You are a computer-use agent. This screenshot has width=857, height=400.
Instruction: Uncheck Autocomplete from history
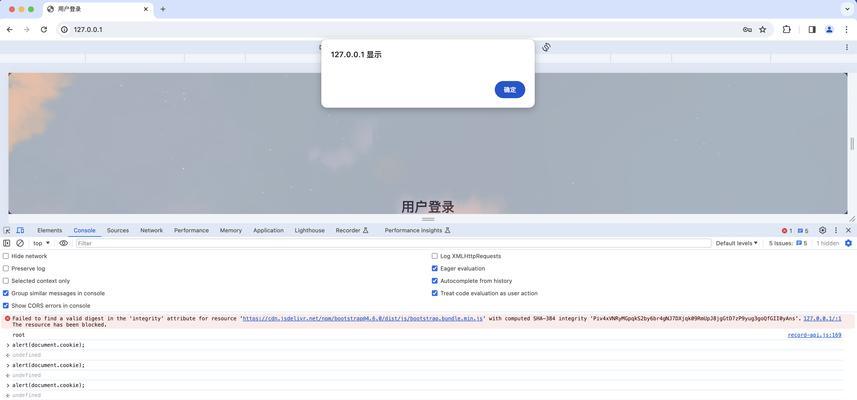tap(435, 281)
